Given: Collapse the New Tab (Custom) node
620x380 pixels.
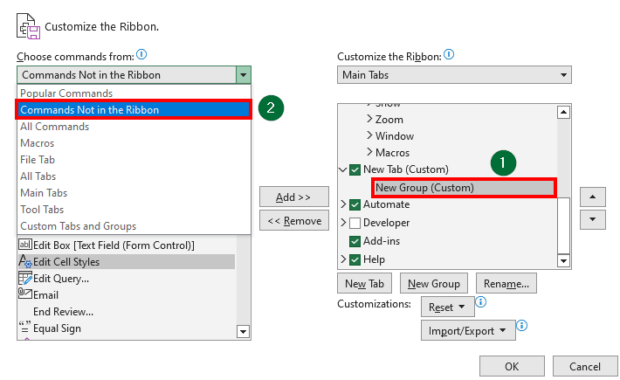Looking at the screenshot, I should coord(343,170).
